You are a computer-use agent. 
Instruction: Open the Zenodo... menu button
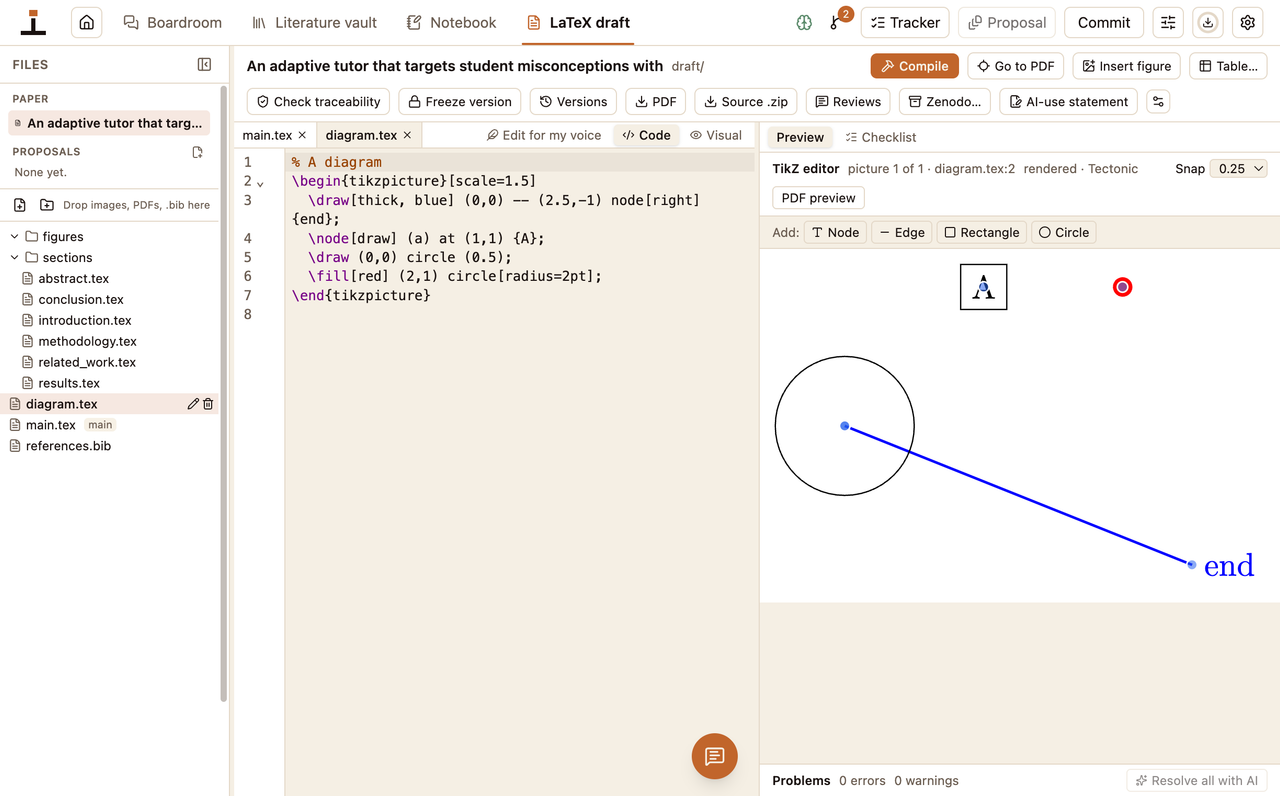pos(945,101)
